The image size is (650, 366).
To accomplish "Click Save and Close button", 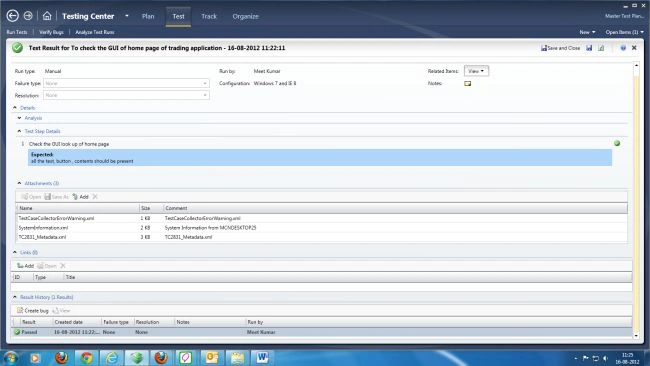I will point(560,48).
